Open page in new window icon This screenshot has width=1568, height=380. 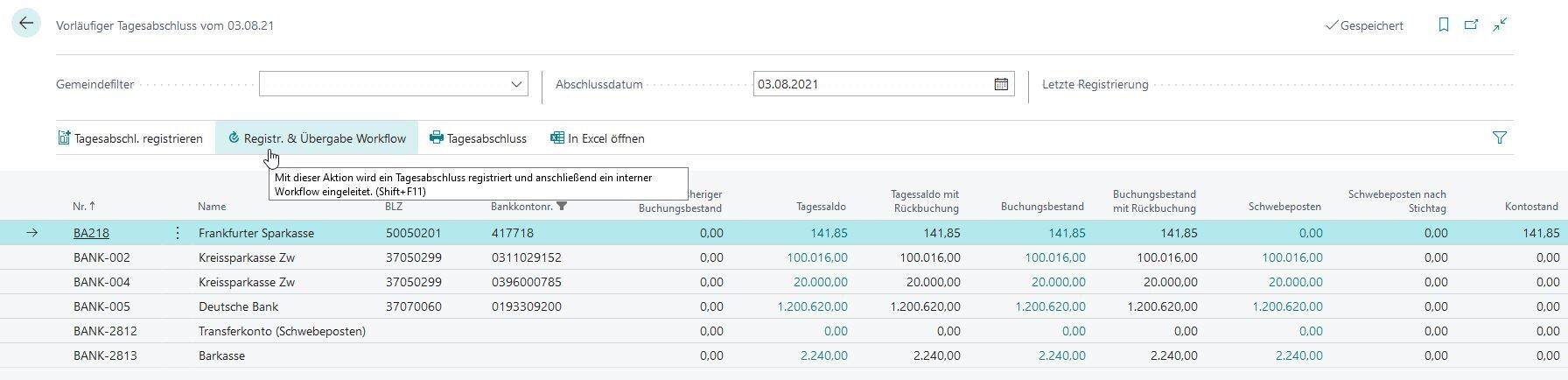(x=1472, y=25)
